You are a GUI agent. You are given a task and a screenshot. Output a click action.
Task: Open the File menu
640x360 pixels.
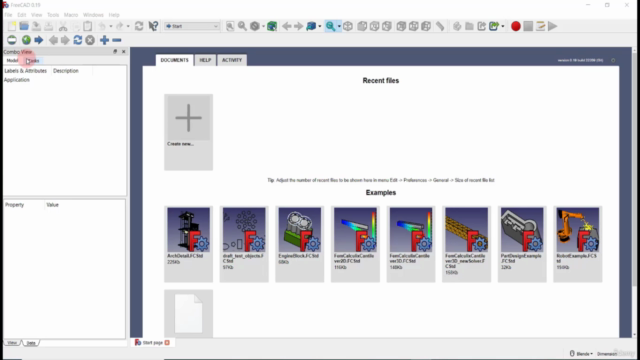pyautogui.click(x=8, y=15)
